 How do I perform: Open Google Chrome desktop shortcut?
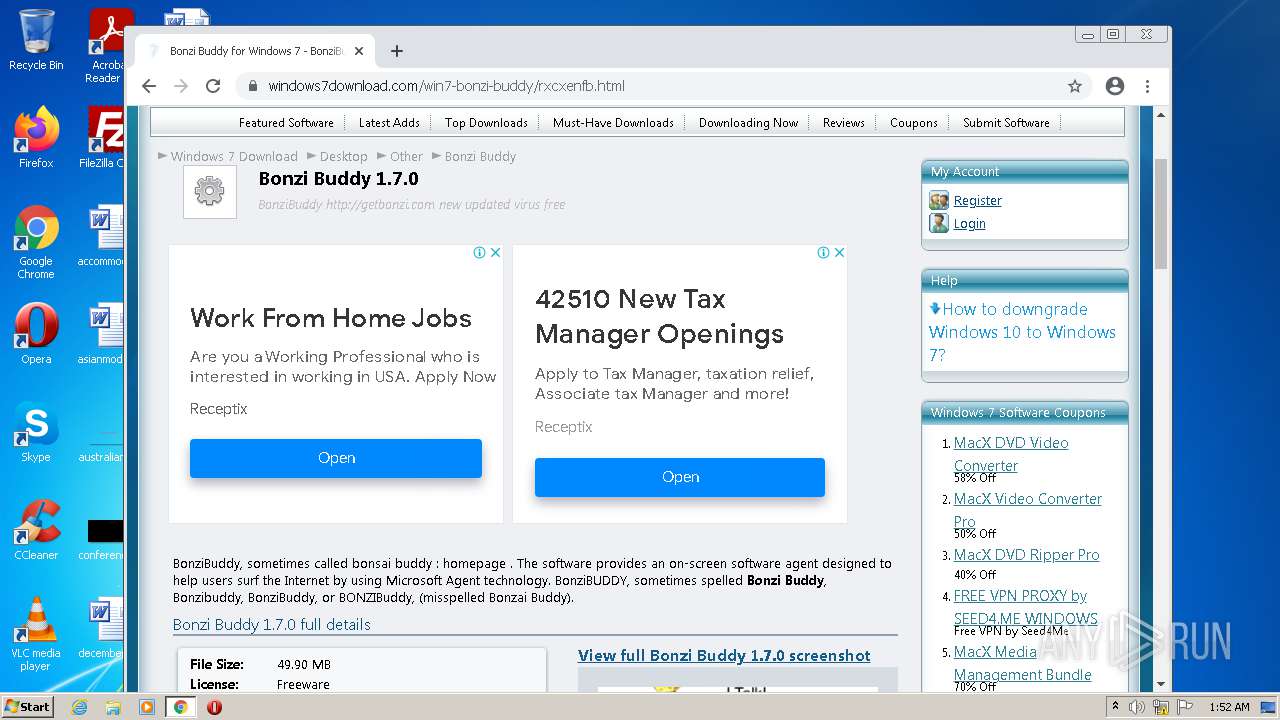point(36,242)
